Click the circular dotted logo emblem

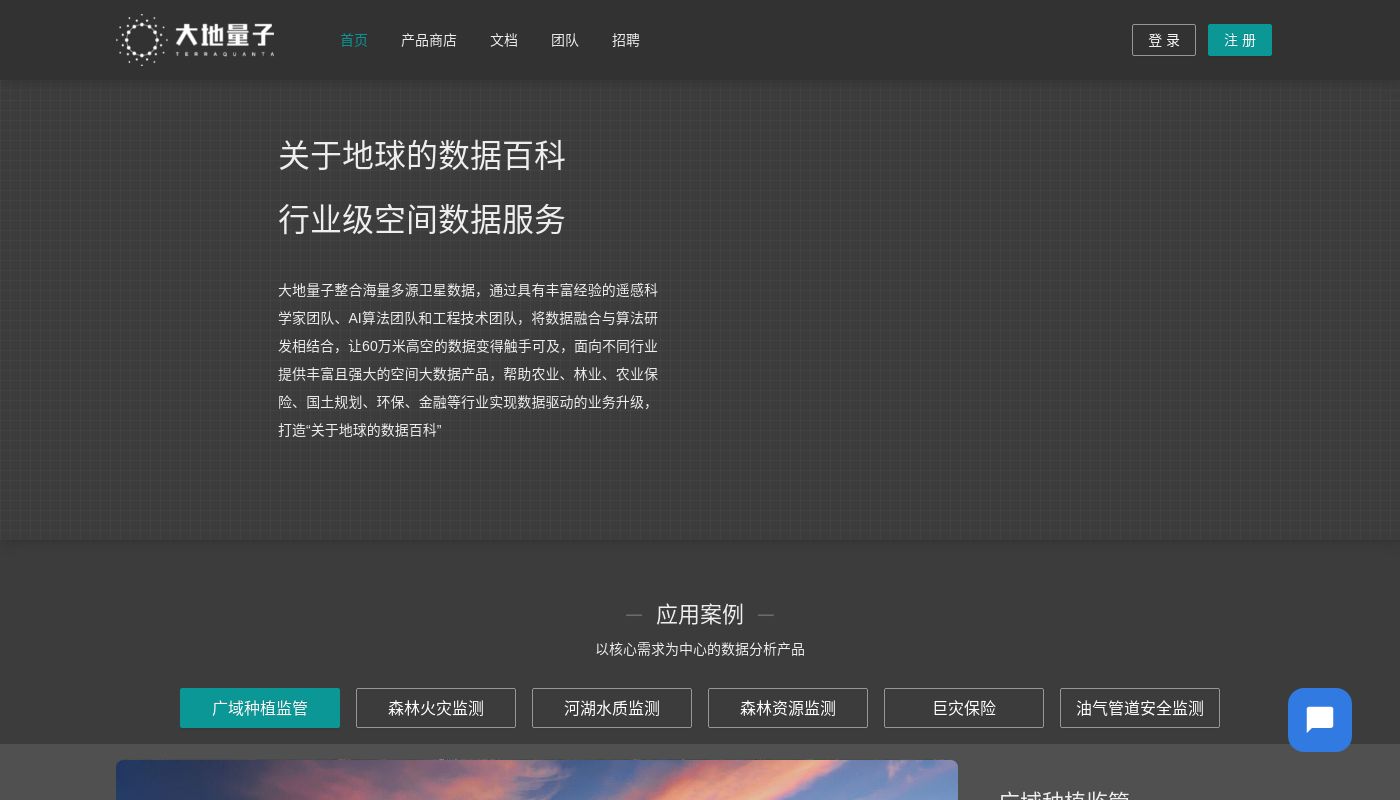tap(141, 40)
